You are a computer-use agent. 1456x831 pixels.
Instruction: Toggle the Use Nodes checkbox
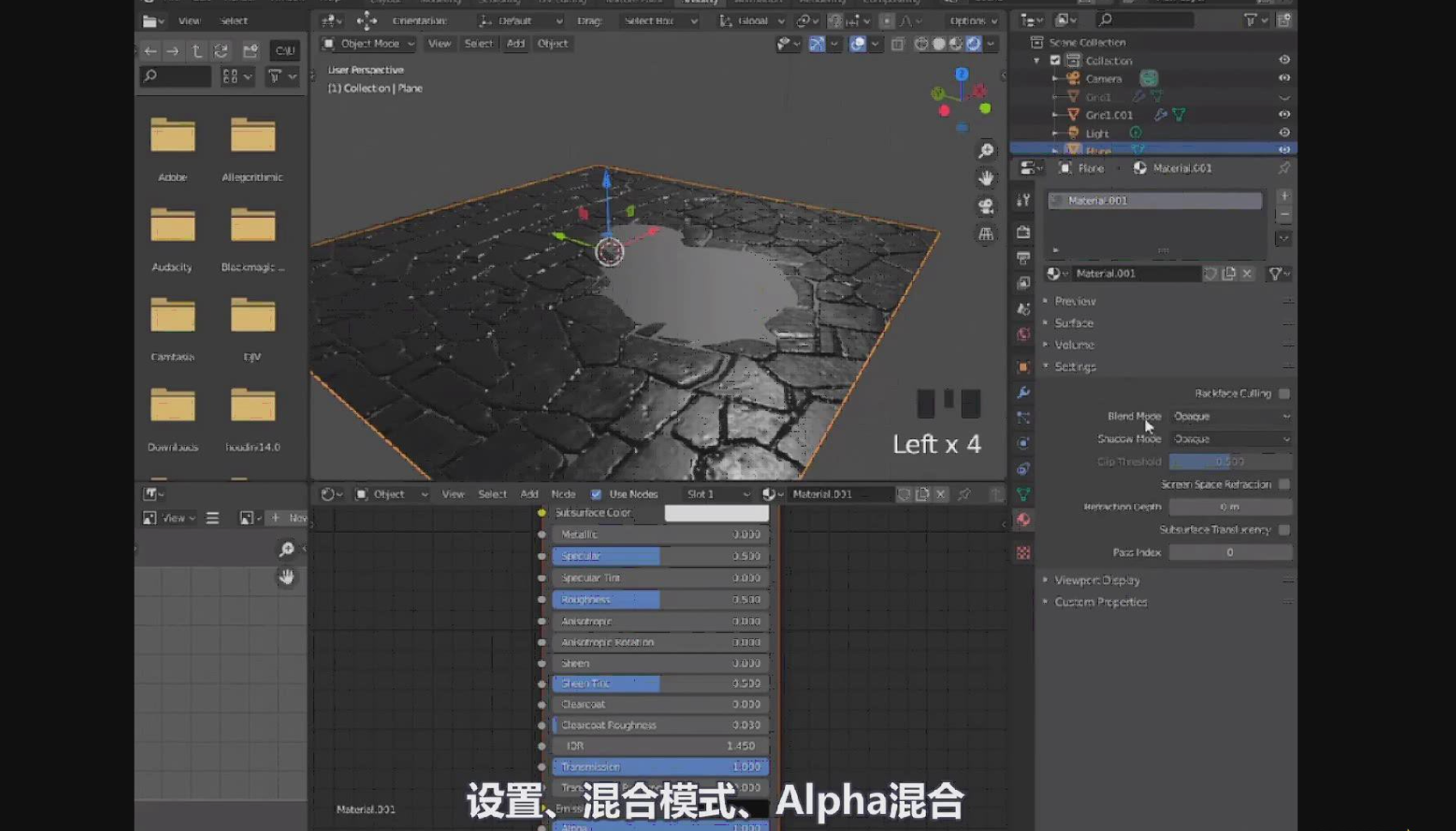(x=596, y=495)
